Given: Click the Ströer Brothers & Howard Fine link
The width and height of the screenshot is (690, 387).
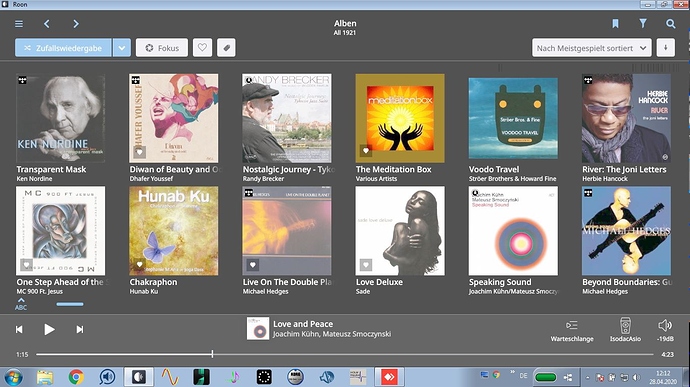Looking at the screenshot, I should (x=513, y=179).
